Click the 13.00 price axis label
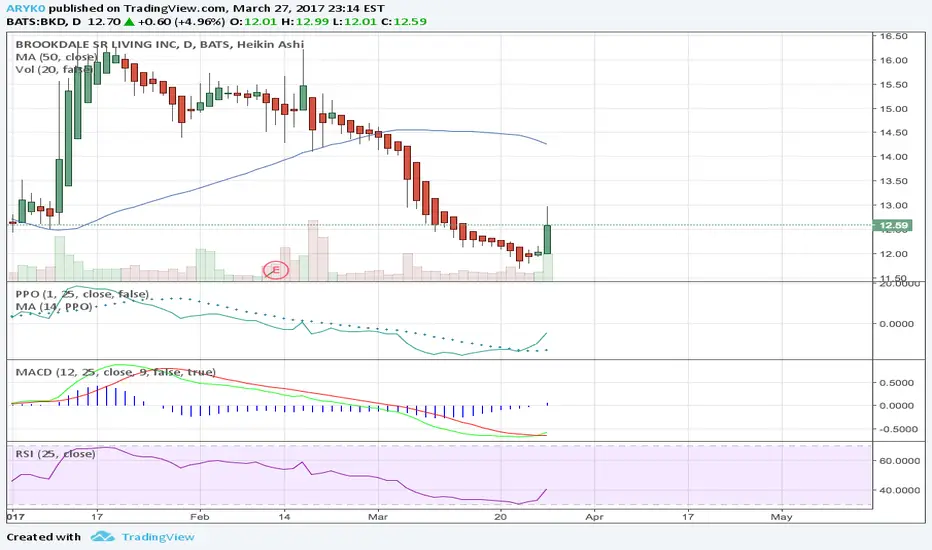The width and height of the screenshot is (932, 550). (x=893, y=206)
